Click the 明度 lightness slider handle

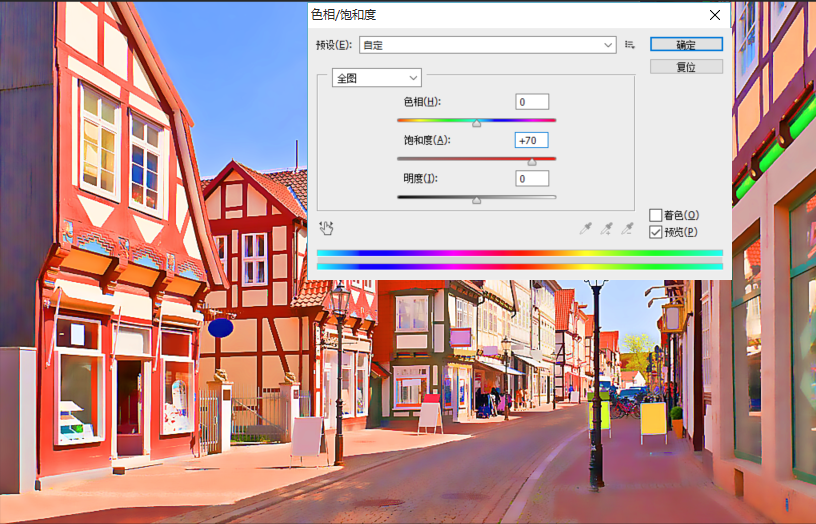click(x=476, y=200)
